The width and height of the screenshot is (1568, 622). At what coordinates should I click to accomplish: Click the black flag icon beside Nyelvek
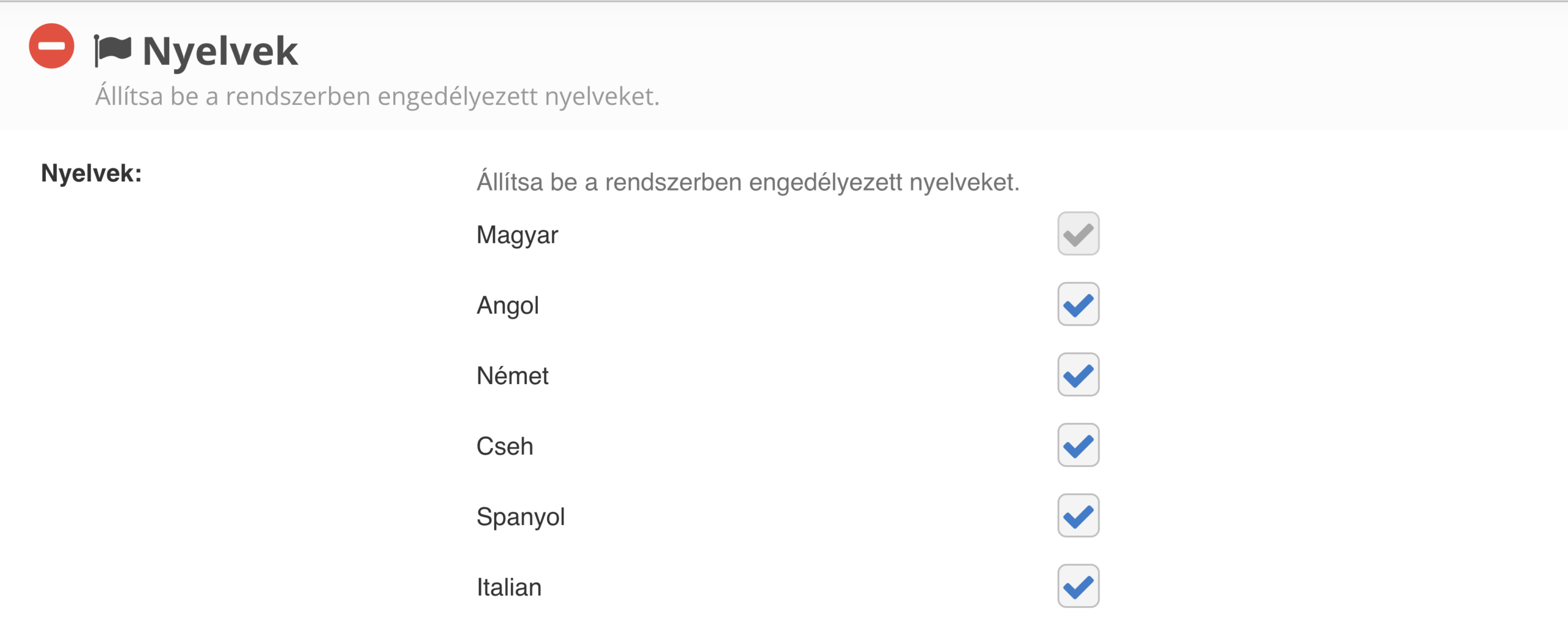[x=112, y=48]
